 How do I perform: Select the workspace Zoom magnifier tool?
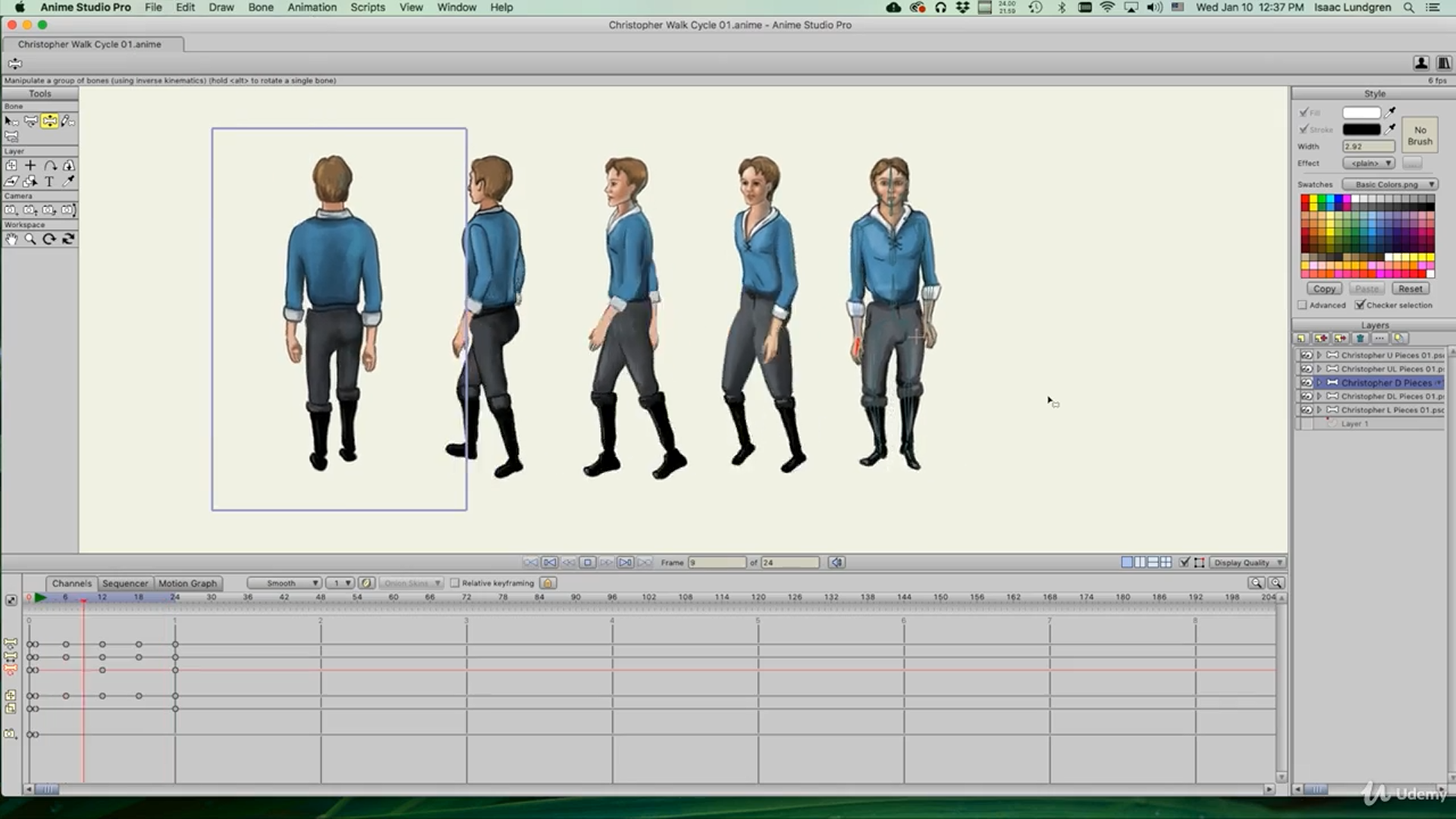[30, 239]
